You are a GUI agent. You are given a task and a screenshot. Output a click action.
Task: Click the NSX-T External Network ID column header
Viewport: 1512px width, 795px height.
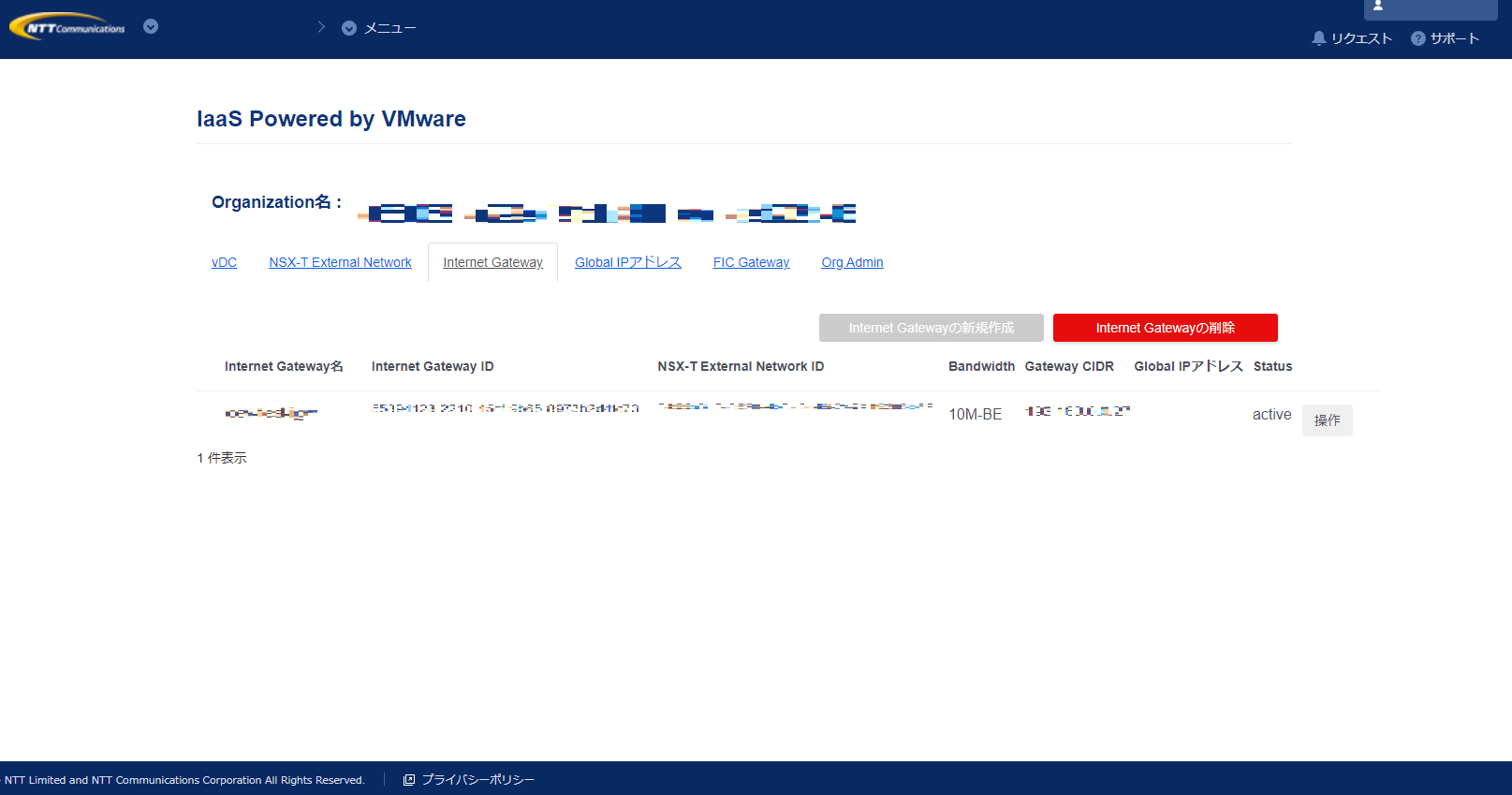click(x=741, y=366)
